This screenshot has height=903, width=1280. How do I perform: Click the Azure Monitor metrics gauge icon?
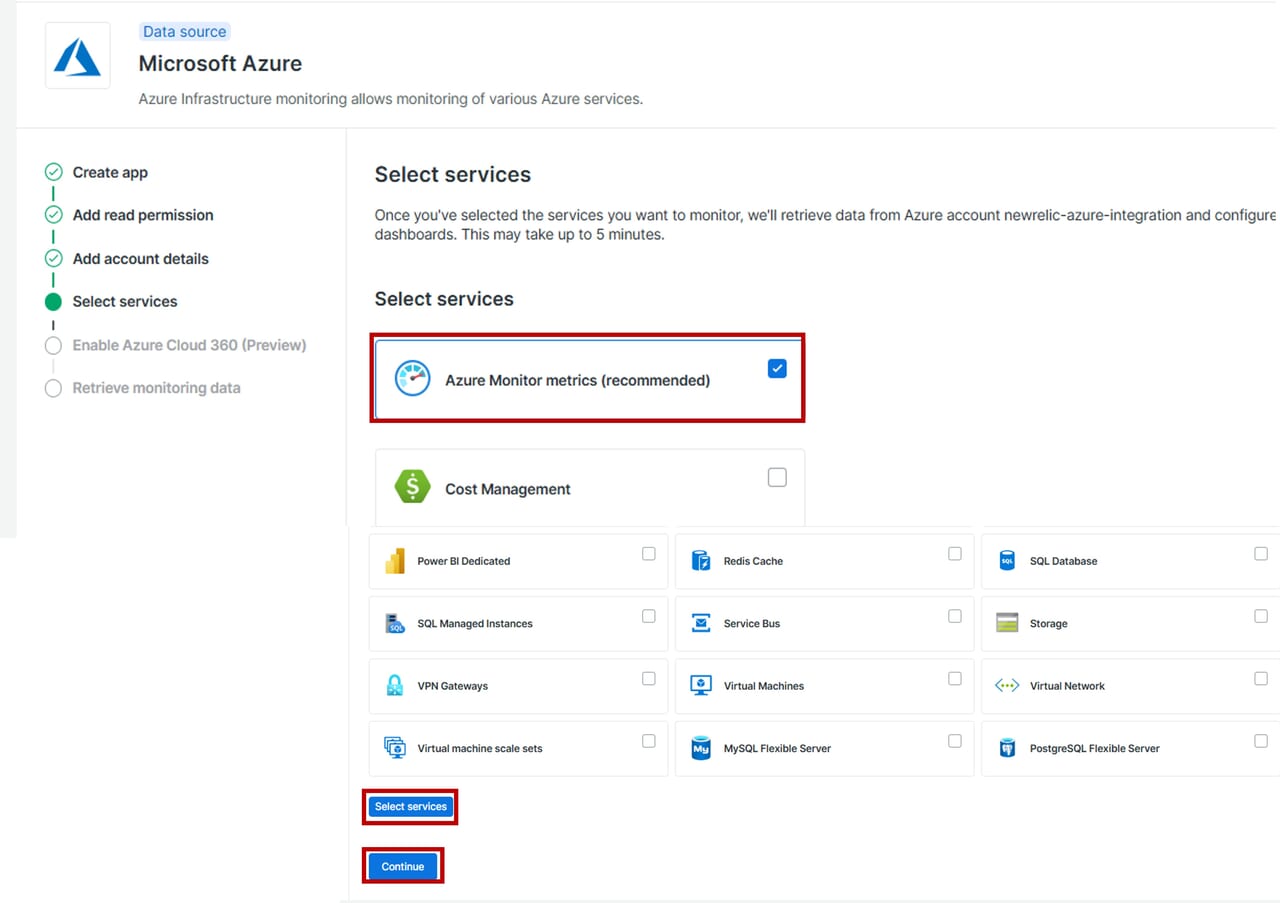pyautogui.click(x=412, y=379)
